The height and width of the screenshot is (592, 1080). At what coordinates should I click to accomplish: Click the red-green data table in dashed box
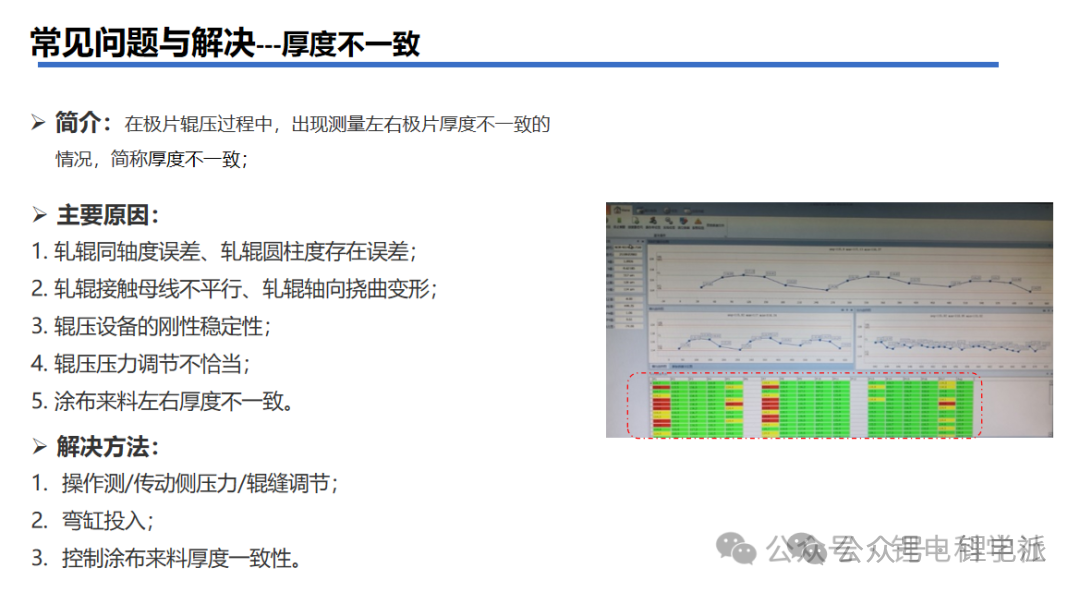pos(803,406)
